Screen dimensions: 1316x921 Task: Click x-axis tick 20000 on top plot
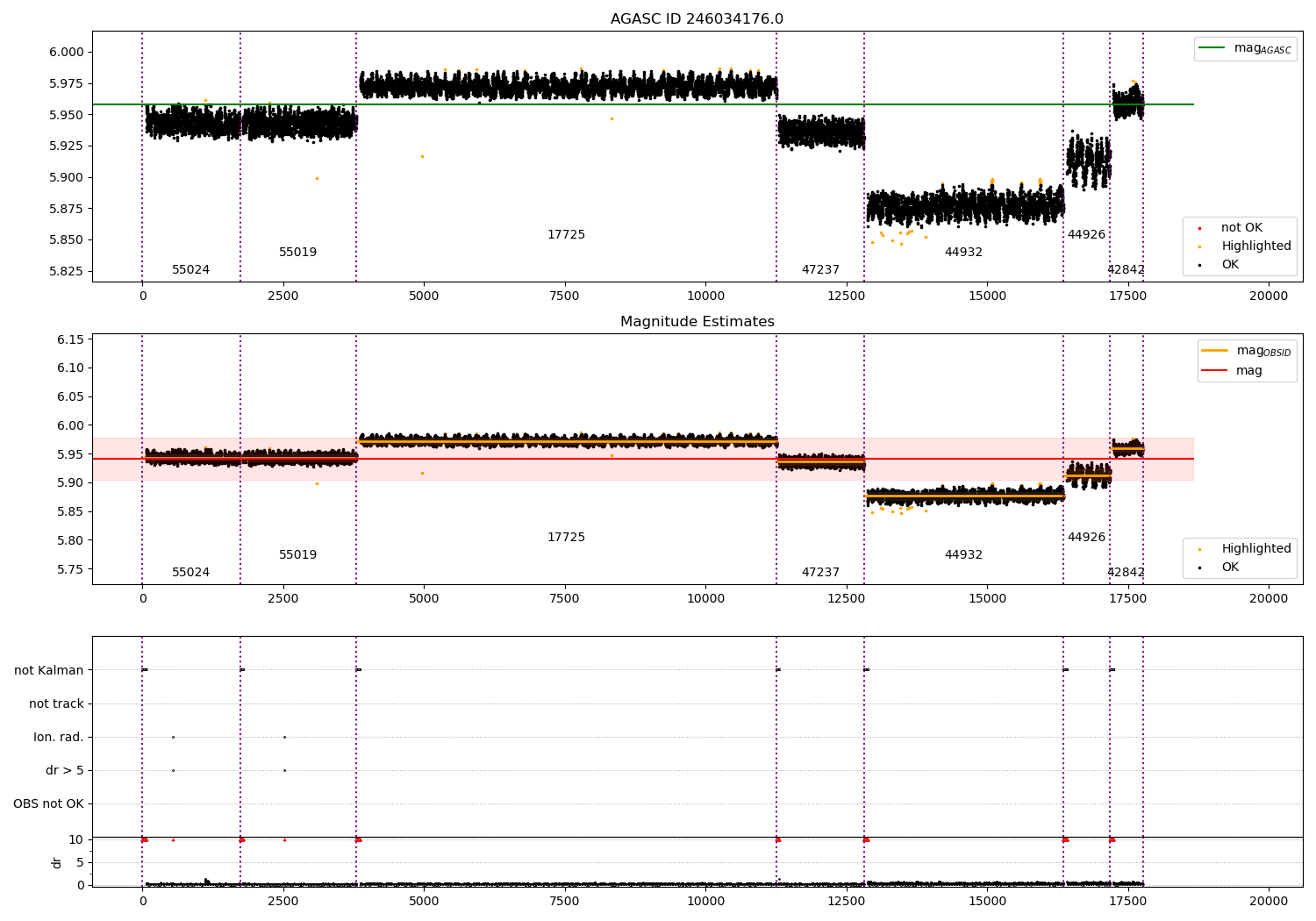click(x=1269, y=296)
